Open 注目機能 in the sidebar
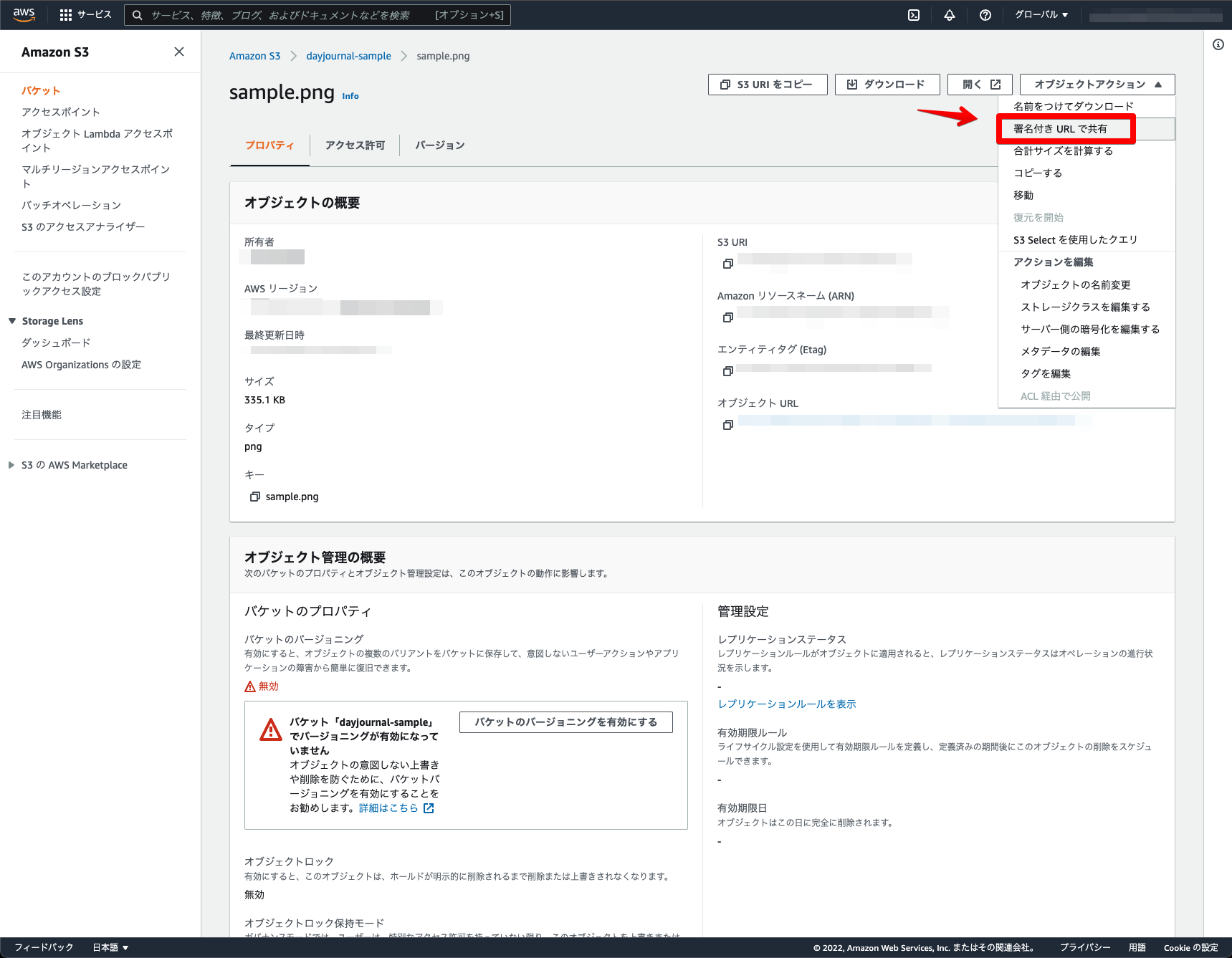This screenshot has width=1232, height=958. [42, 415]
